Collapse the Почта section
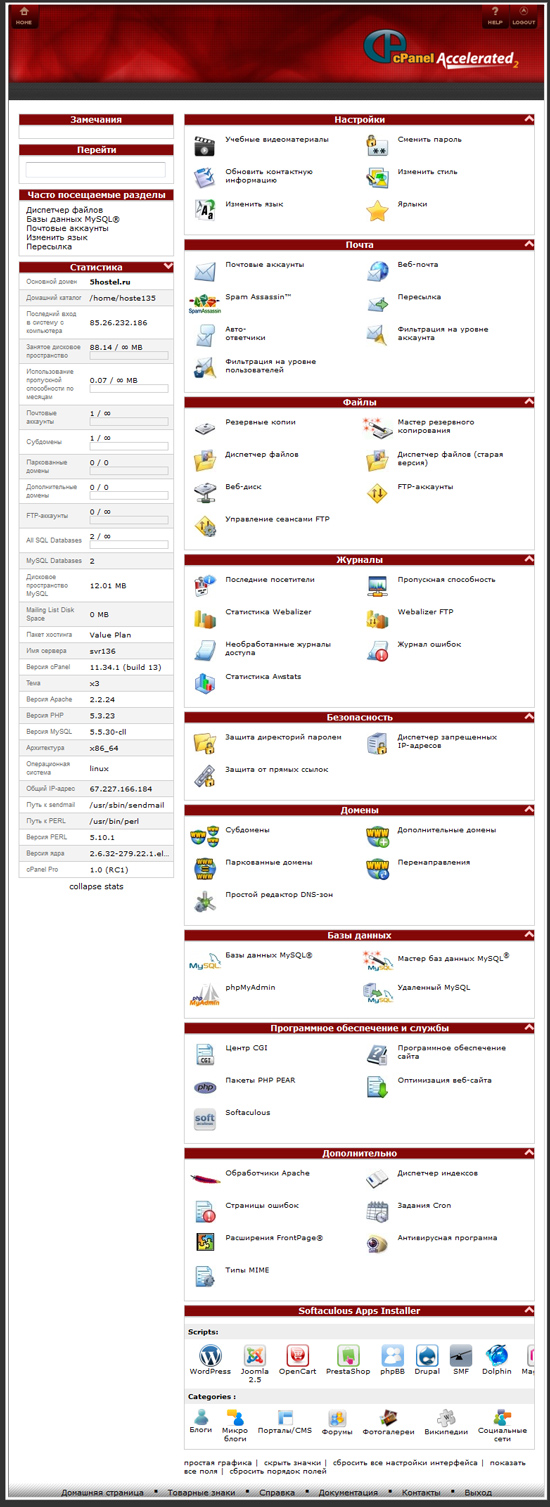 [528, 244]
